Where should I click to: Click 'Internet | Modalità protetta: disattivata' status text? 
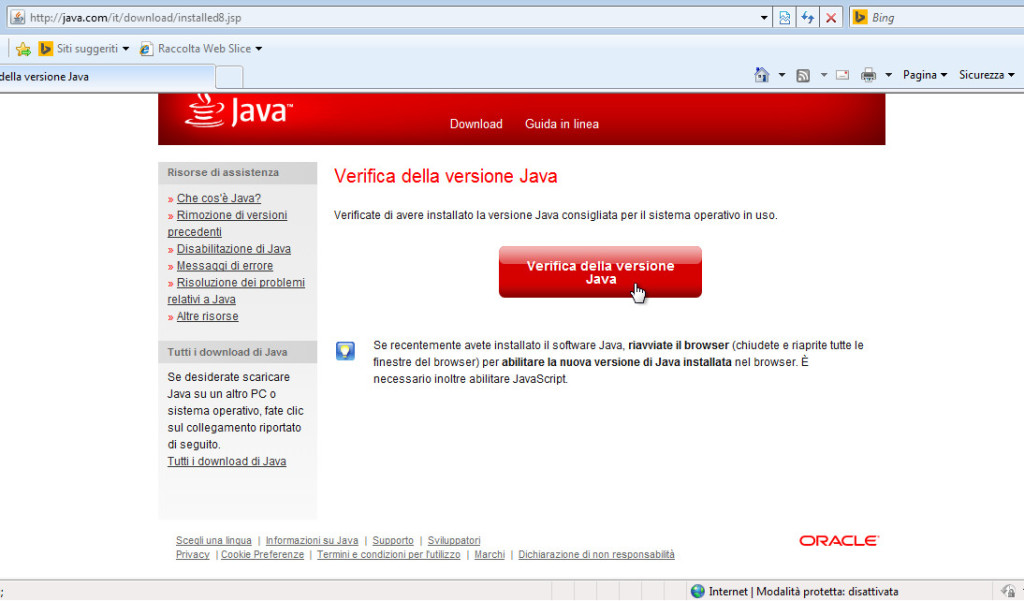803,591
